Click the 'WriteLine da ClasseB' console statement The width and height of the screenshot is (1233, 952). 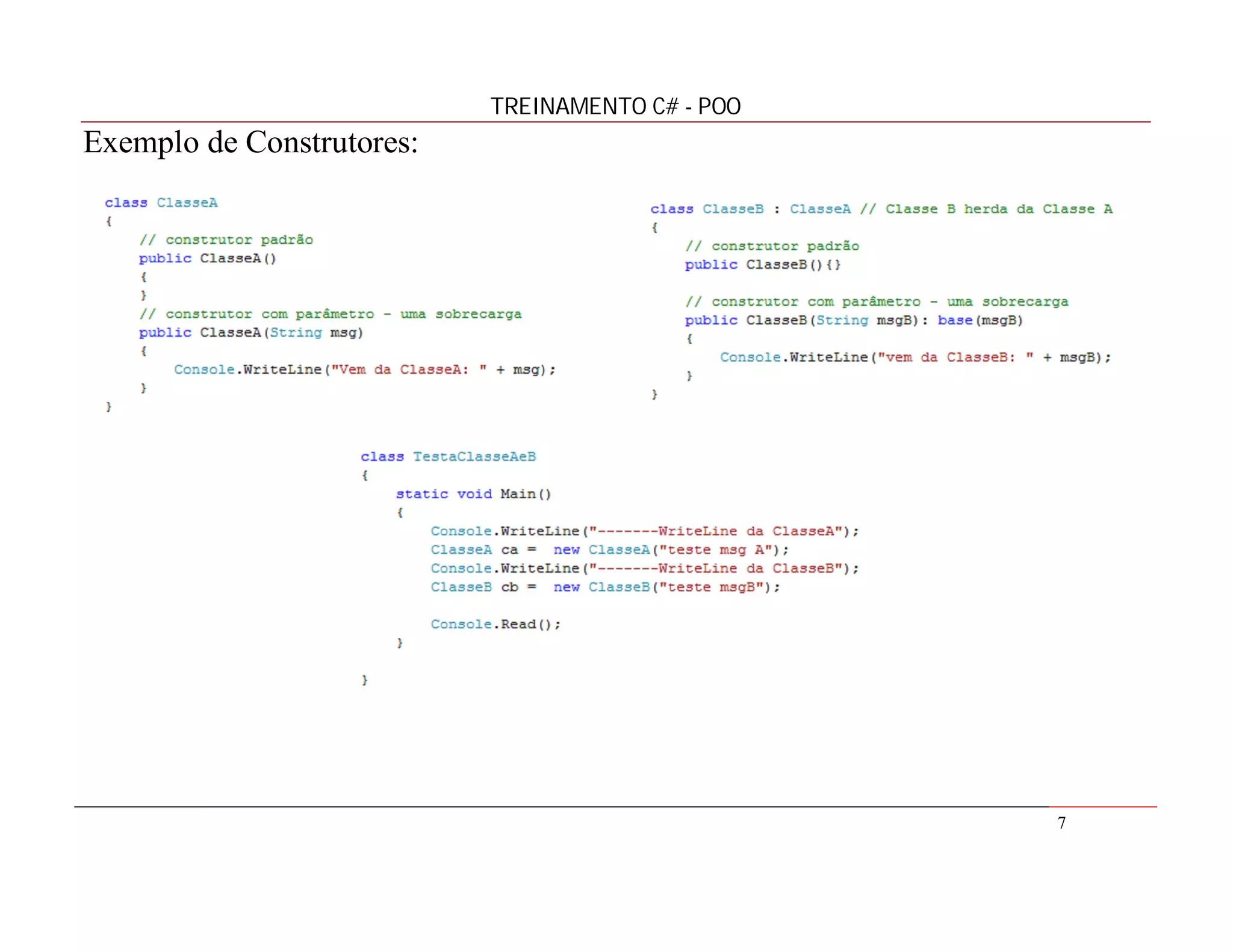click(645, 569)
